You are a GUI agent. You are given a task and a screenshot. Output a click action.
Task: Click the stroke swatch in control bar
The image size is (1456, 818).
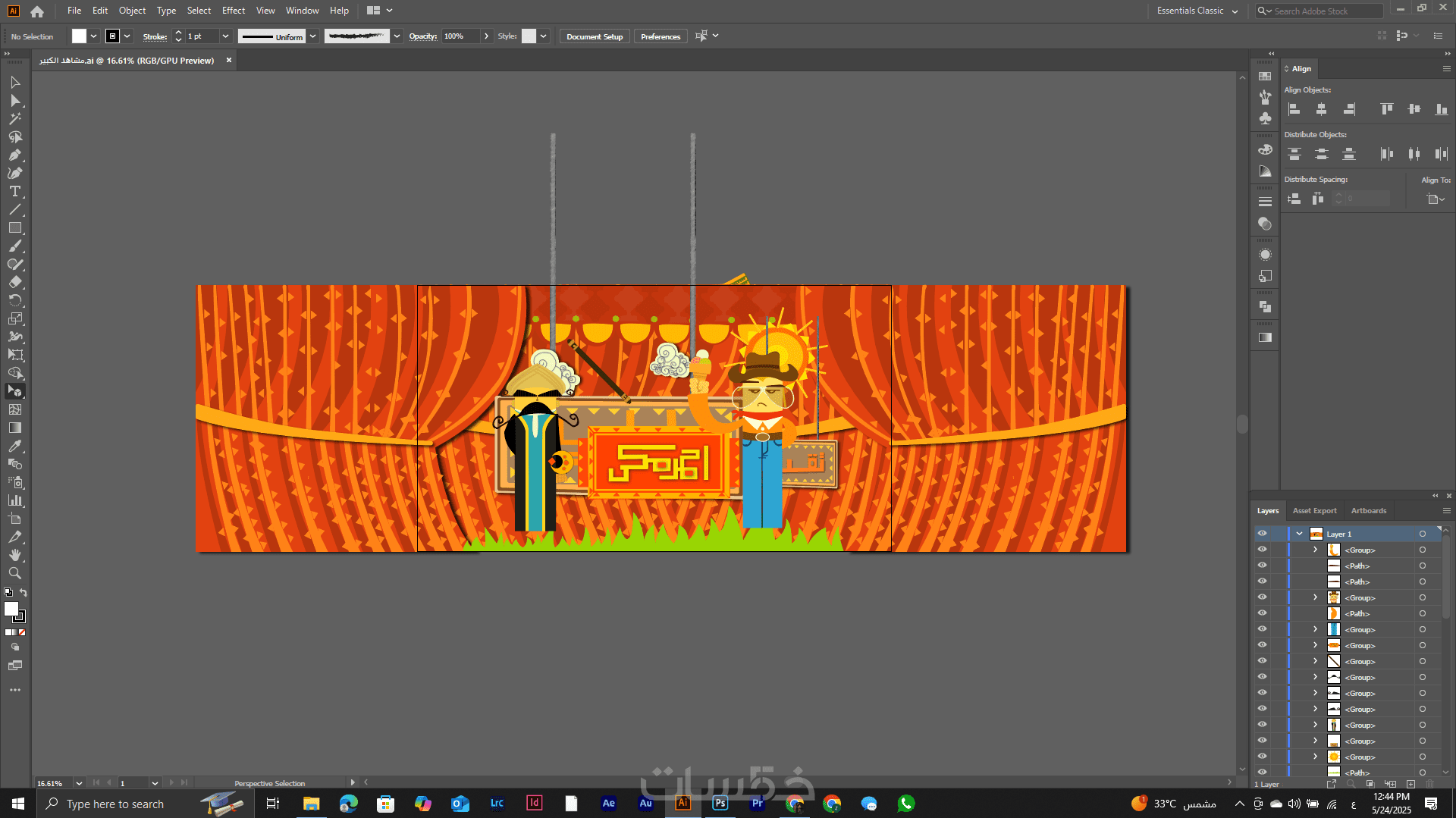pos(112,36)
